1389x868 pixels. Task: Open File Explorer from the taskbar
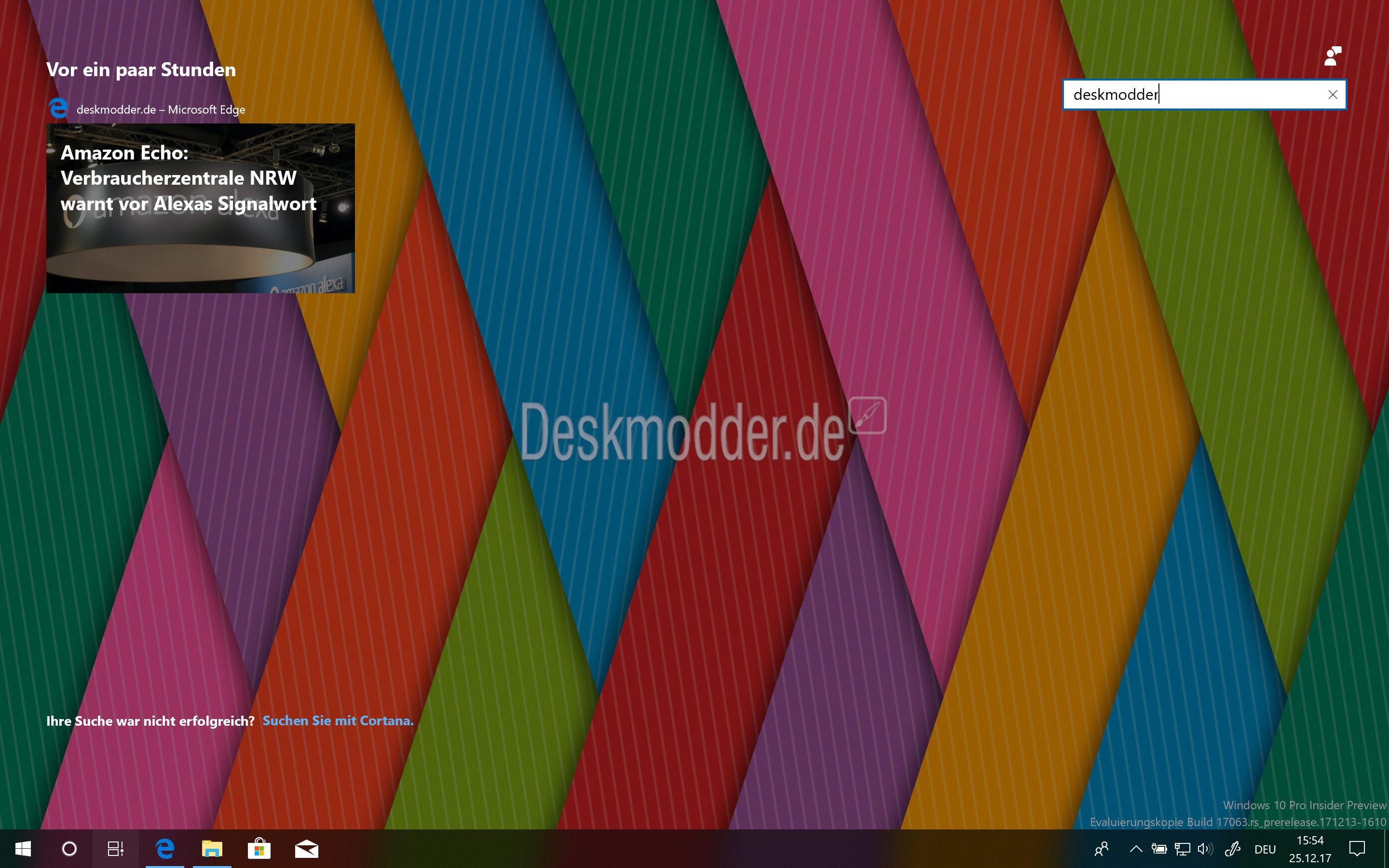pyautogui.click(x=212, y=849)
